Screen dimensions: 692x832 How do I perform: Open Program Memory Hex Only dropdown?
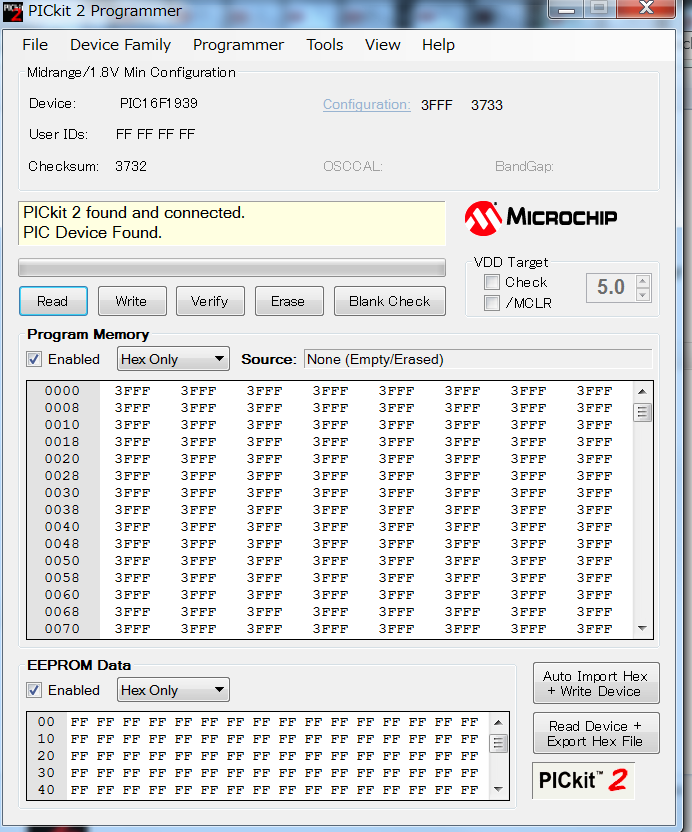point(173,359)
